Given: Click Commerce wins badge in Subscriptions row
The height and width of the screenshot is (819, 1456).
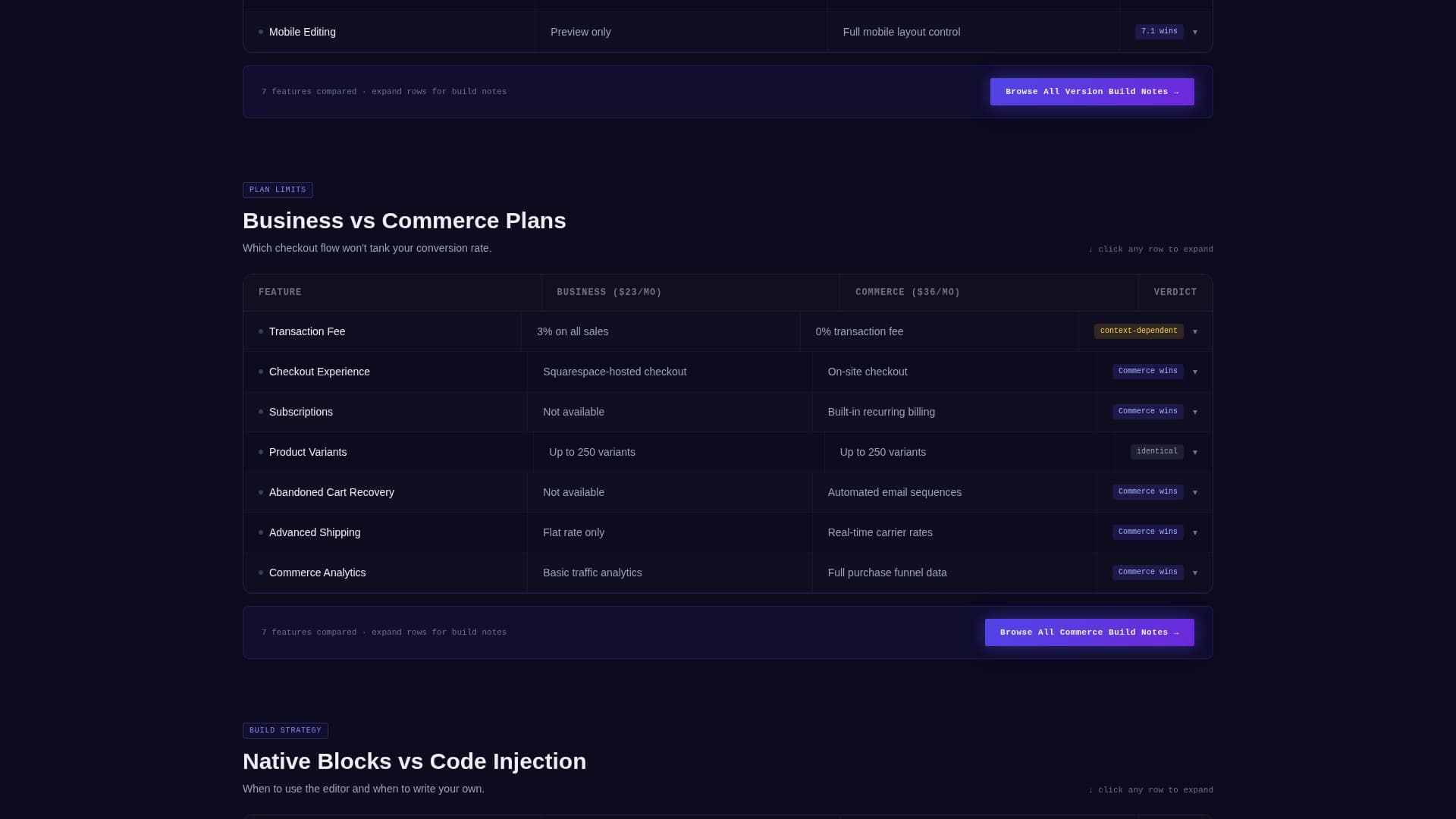Looking at the screenshot, I should 1147,412.
